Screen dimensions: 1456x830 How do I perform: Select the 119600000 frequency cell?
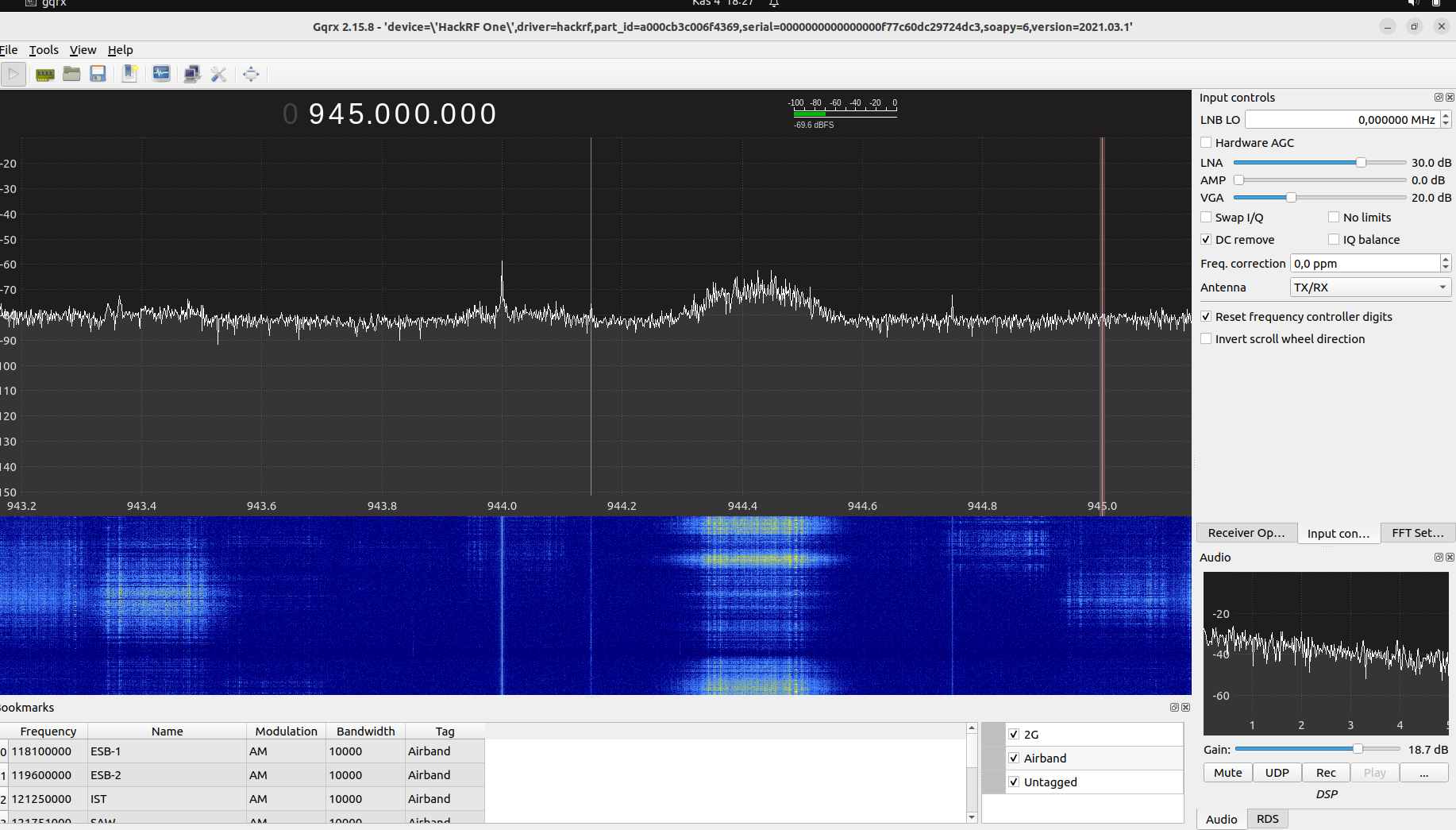tap(48, 775)
